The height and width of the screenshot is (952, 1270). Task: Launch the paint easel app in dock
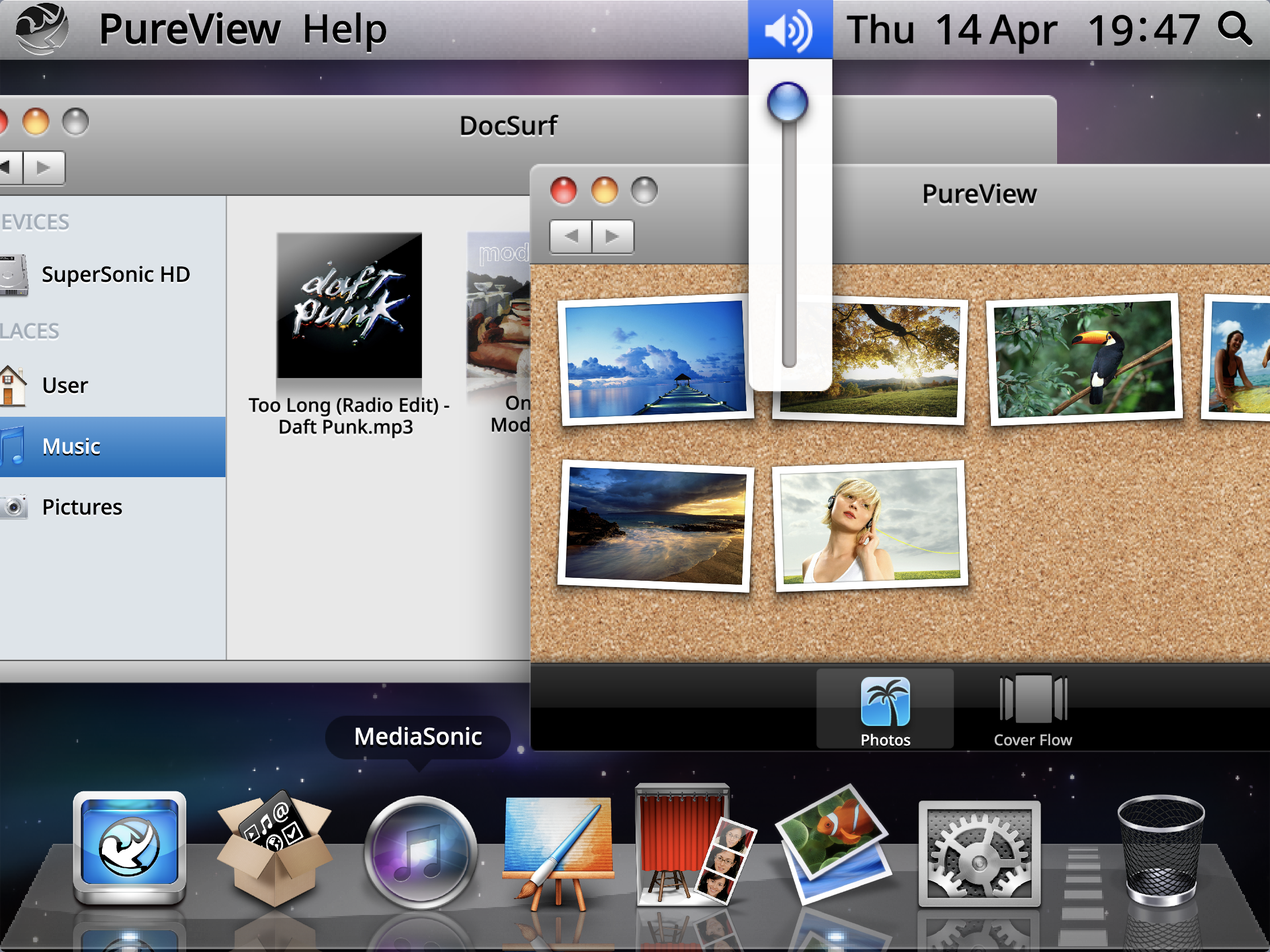coord(558,852)
